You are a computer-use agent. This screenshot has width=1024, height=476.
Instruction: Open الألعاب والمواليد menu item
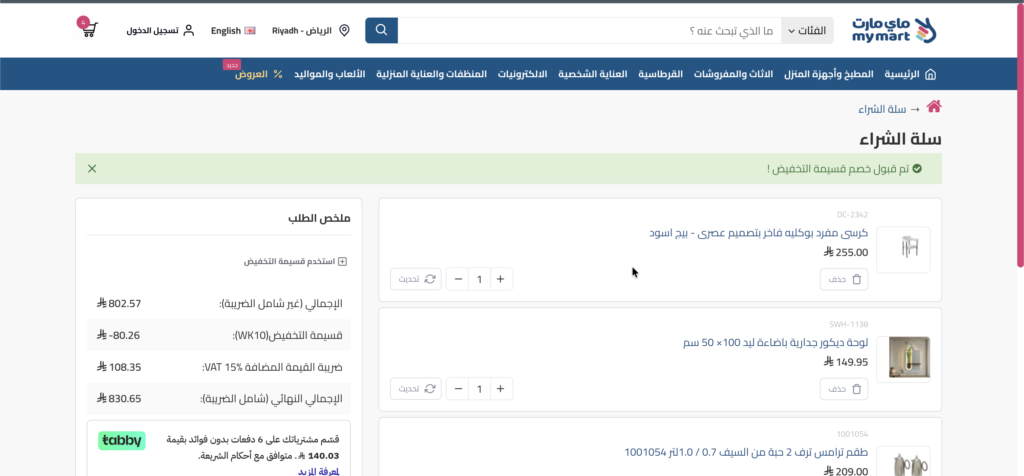(330, 74)
